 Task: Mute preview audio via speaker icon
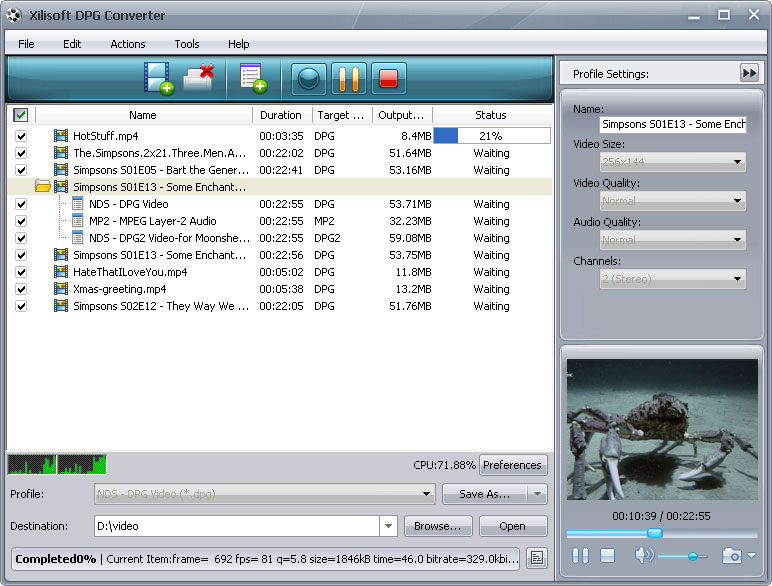click(x=643, y=555)
